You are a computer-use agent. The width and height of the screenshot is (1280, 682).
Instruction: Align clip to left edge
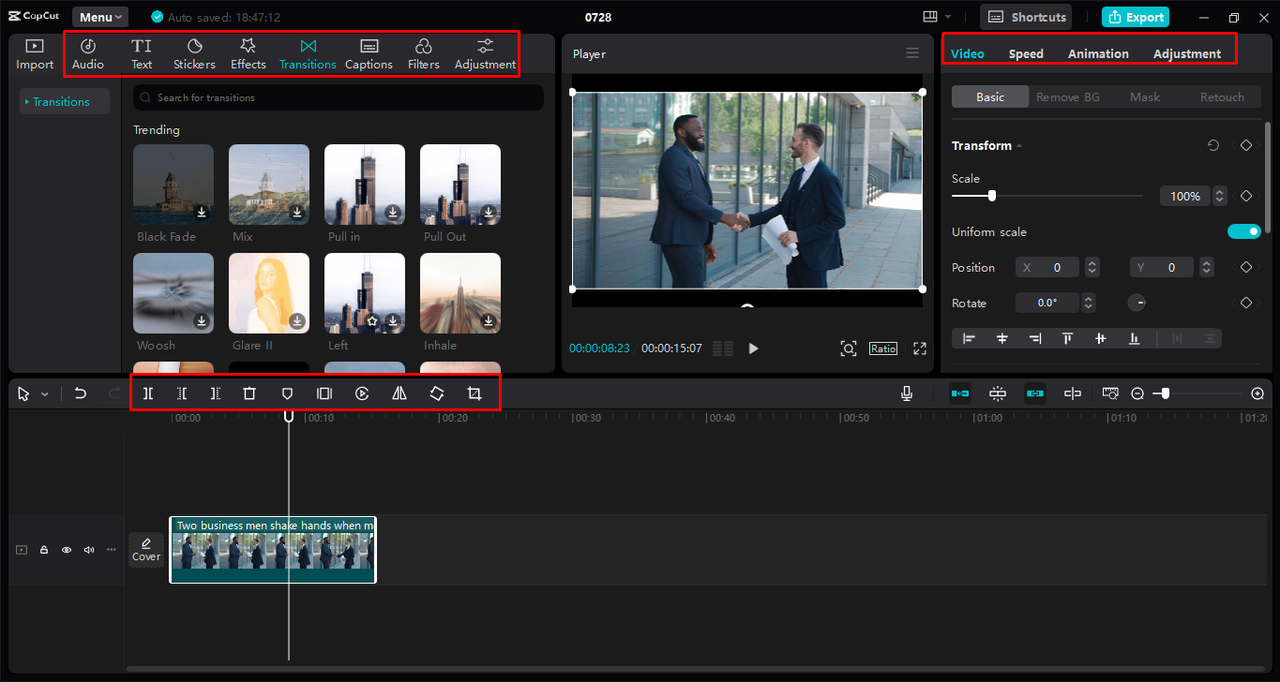click(968, 339)
